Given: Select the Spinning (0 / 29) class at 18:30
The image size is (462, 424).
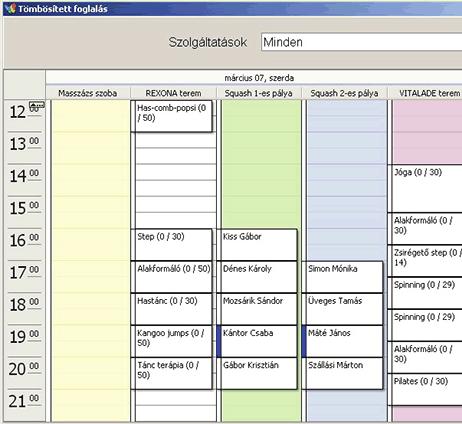Looking at the screenshot, I should pyautogui.click(x=425, y=325).
